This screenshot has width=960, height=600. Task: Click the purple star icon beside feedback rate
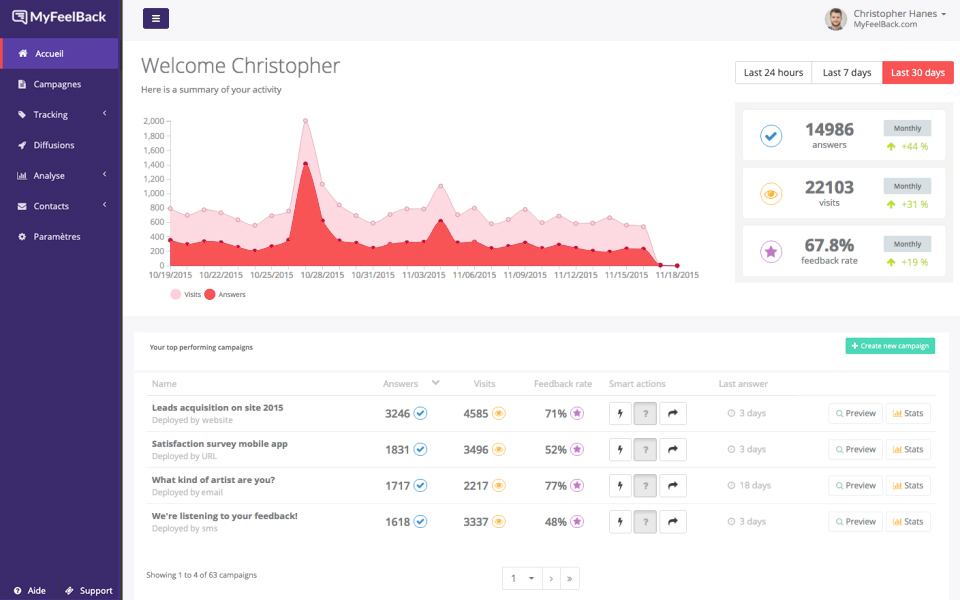[x=770, y=251]
